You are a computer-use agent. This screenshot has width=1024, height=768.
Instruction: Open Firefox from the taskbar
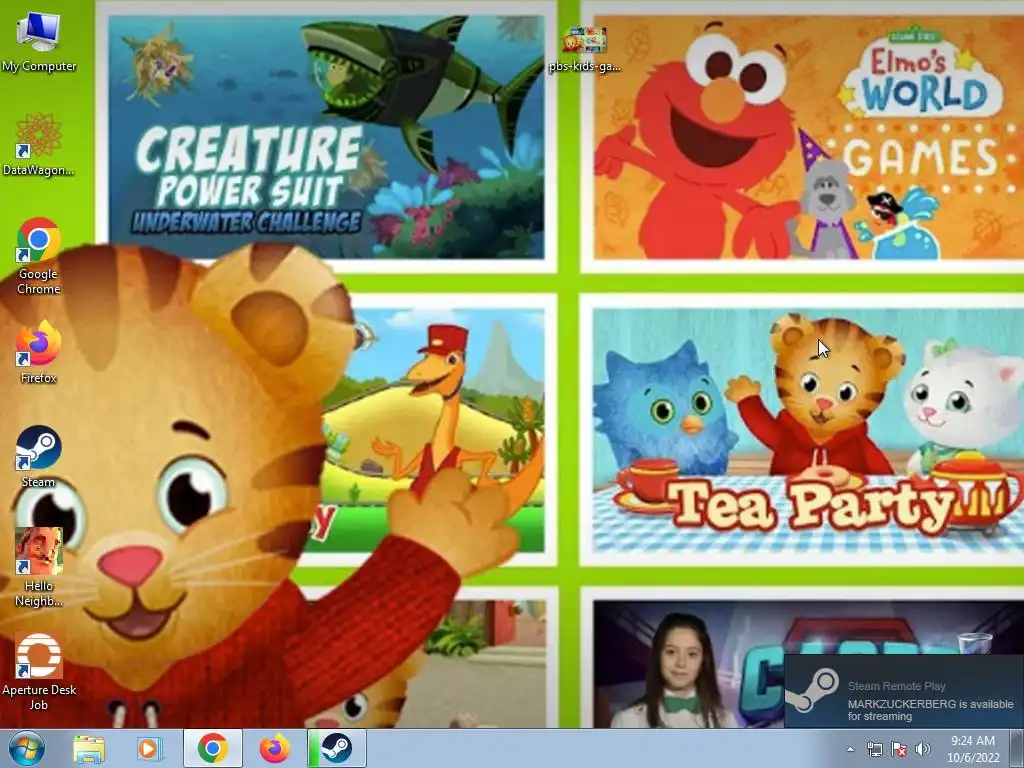[275, 748]
